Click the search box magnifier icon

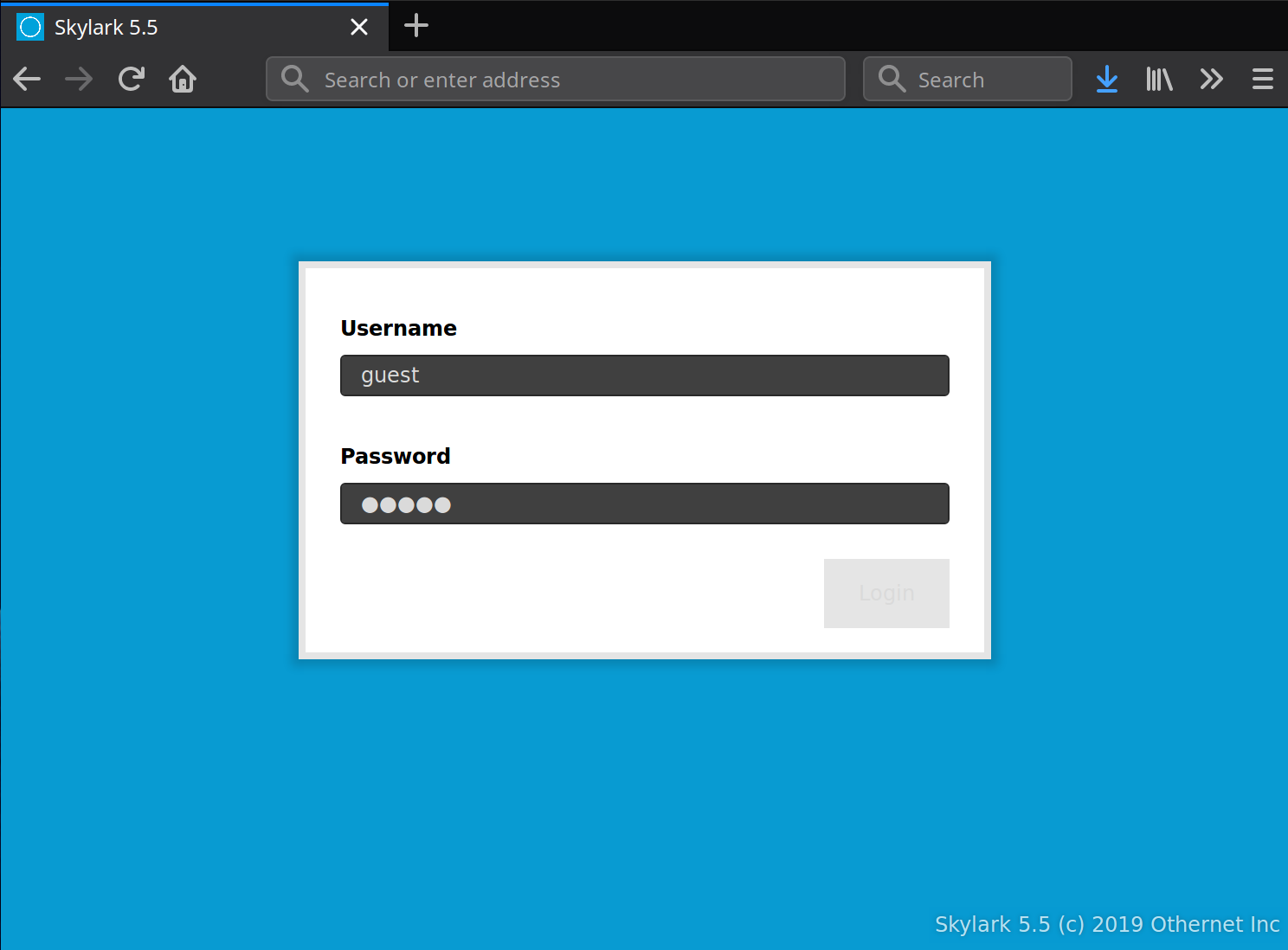pyautogui.click(x=892, y=80)
